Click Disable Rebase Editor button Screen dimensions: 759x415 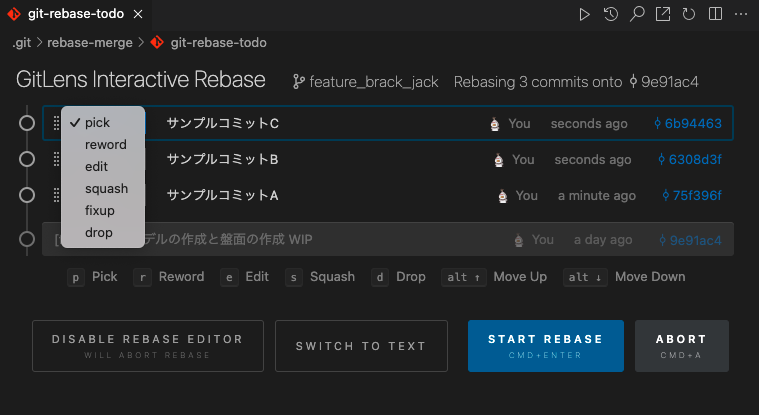[x=148, y=346]
